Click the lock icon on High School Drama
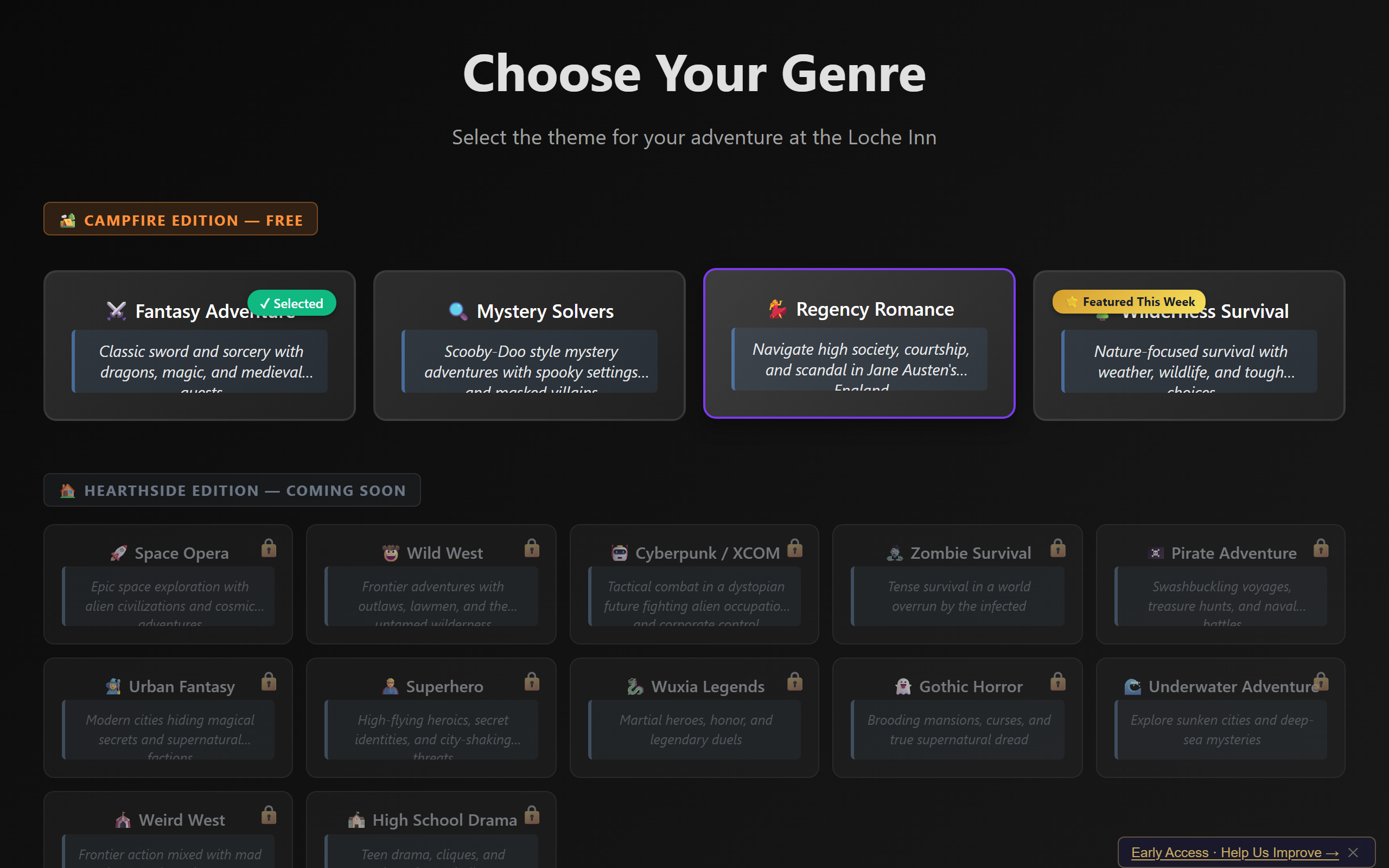Viewport: 1389px width, 868px height. 531,815
